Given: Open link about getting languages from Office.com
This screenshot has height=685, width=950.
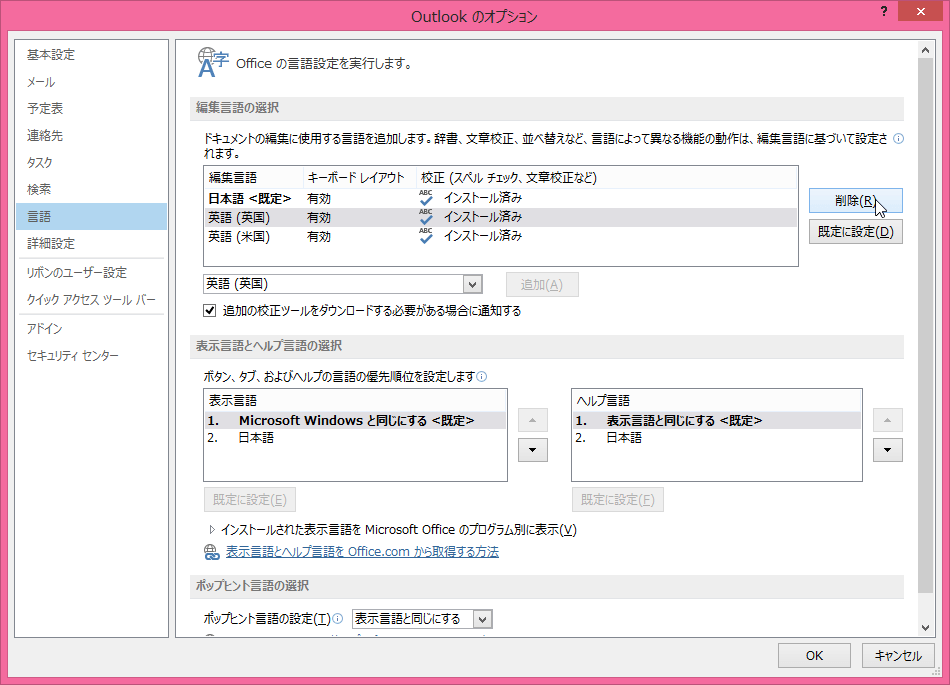Looking at the screenshot, I should coord(362,552).
